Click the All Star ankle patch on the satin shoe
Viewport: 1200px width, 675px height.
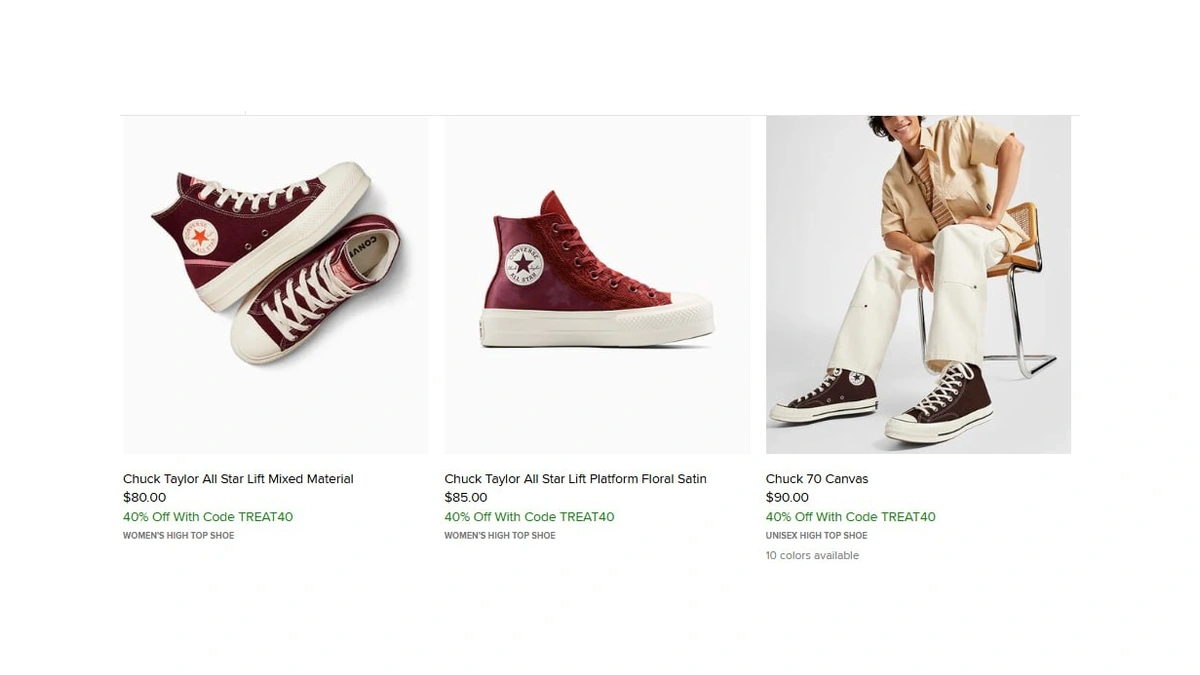[521, 264]
